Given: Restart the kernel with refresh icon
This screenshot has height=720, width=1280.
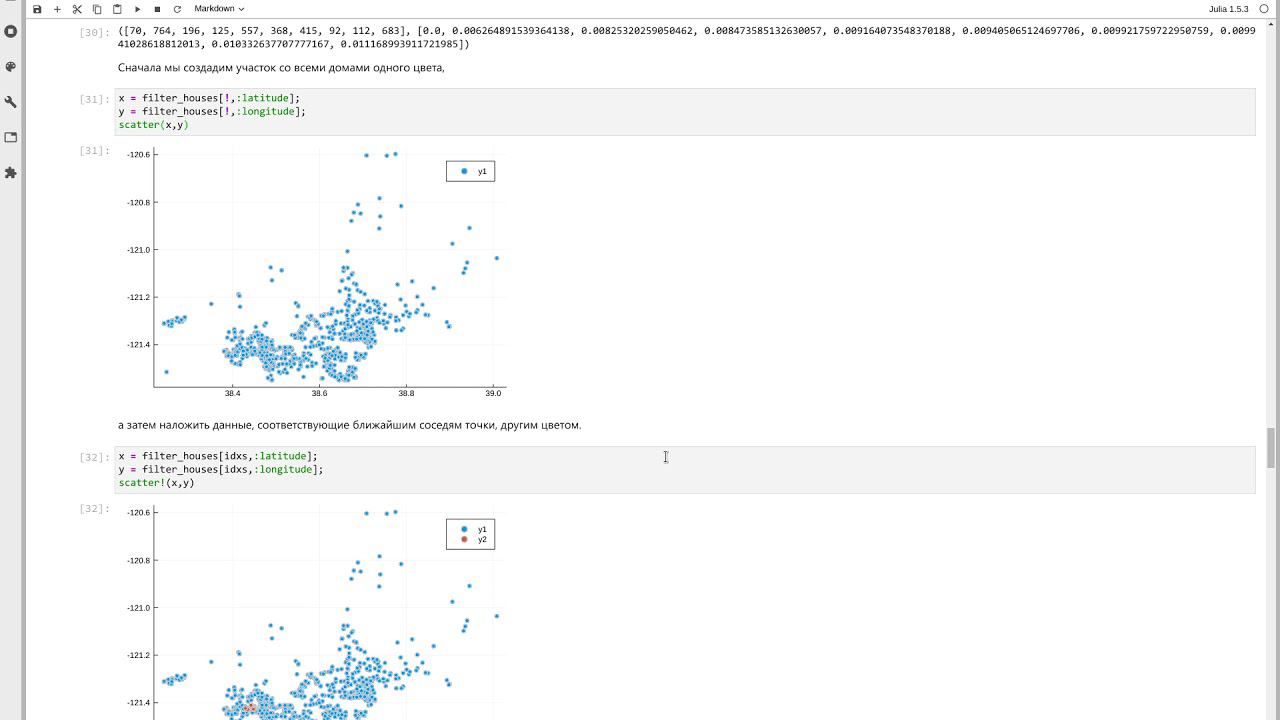Looking at the screenshot, I should point(177,9).
